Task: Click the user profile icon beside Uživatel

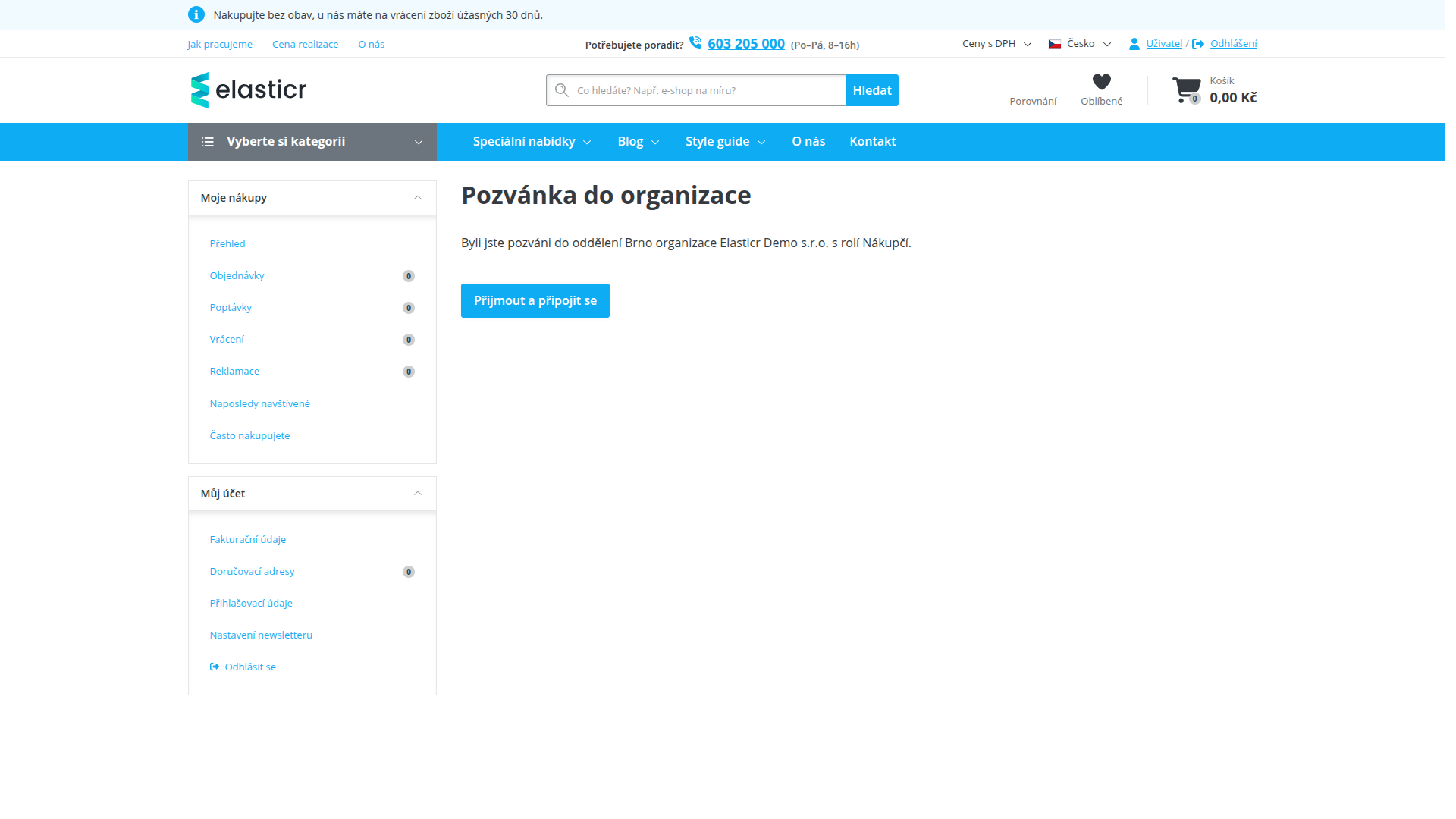Action: click(1134, 44)
